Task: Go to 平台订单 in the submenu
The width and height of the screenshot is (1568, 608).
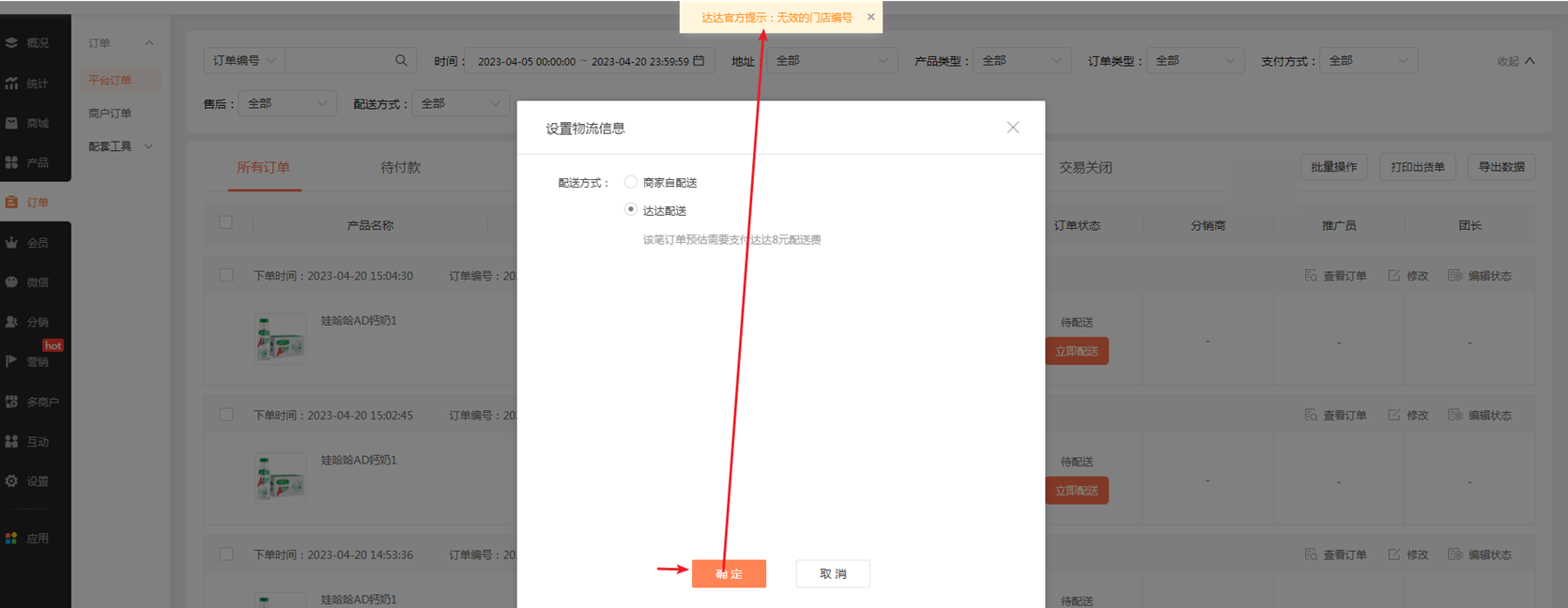Action: 110,80
